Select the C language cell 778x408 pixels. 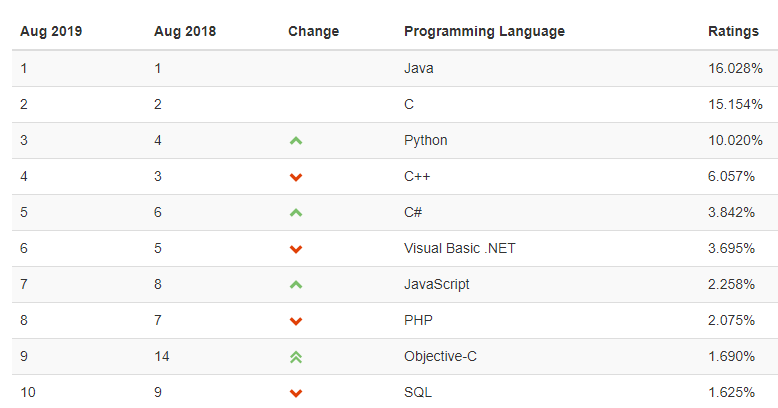point(409,104)
